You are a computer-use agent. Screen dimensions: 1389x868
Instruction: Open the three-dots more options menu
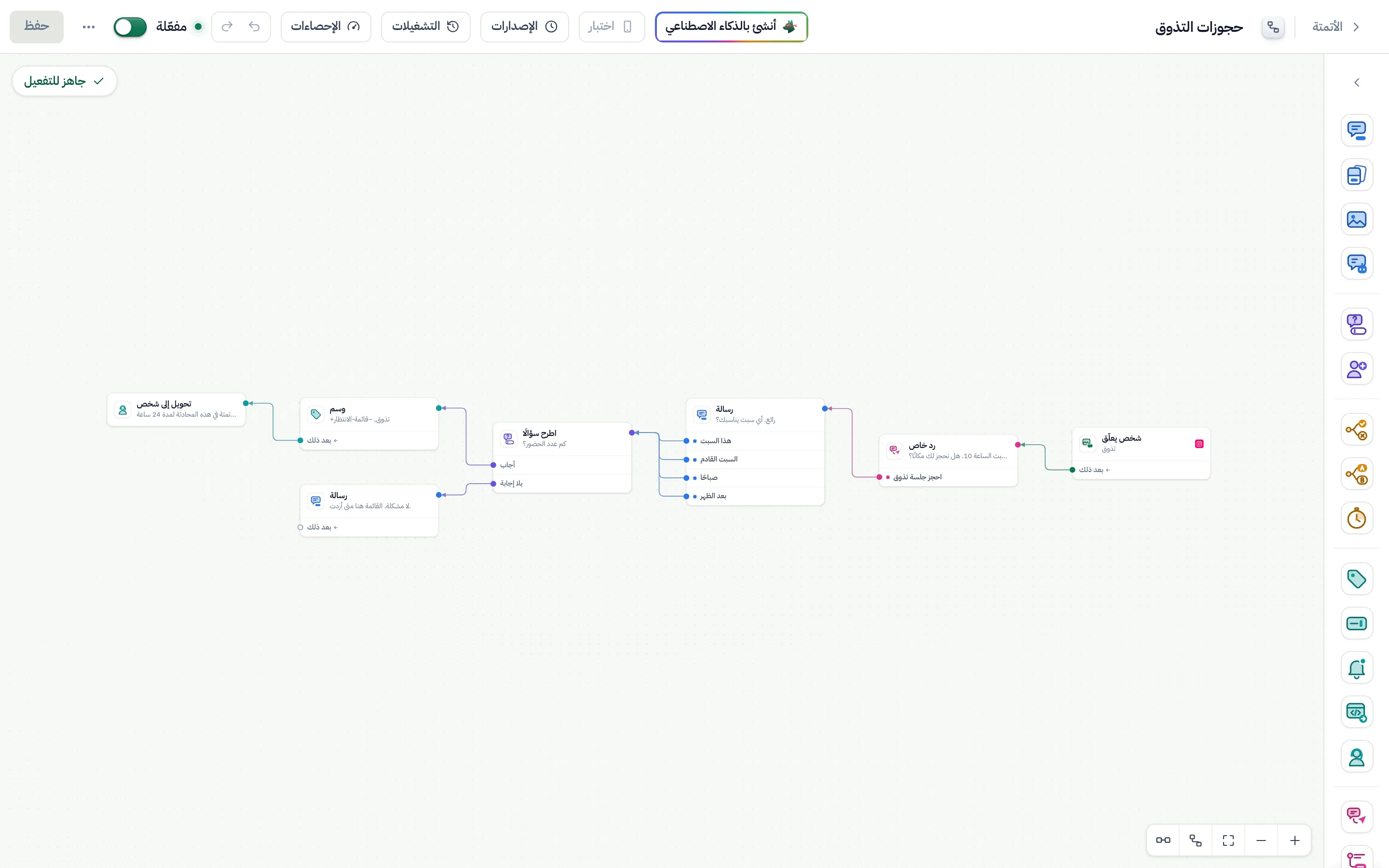[x=88, y=27]
